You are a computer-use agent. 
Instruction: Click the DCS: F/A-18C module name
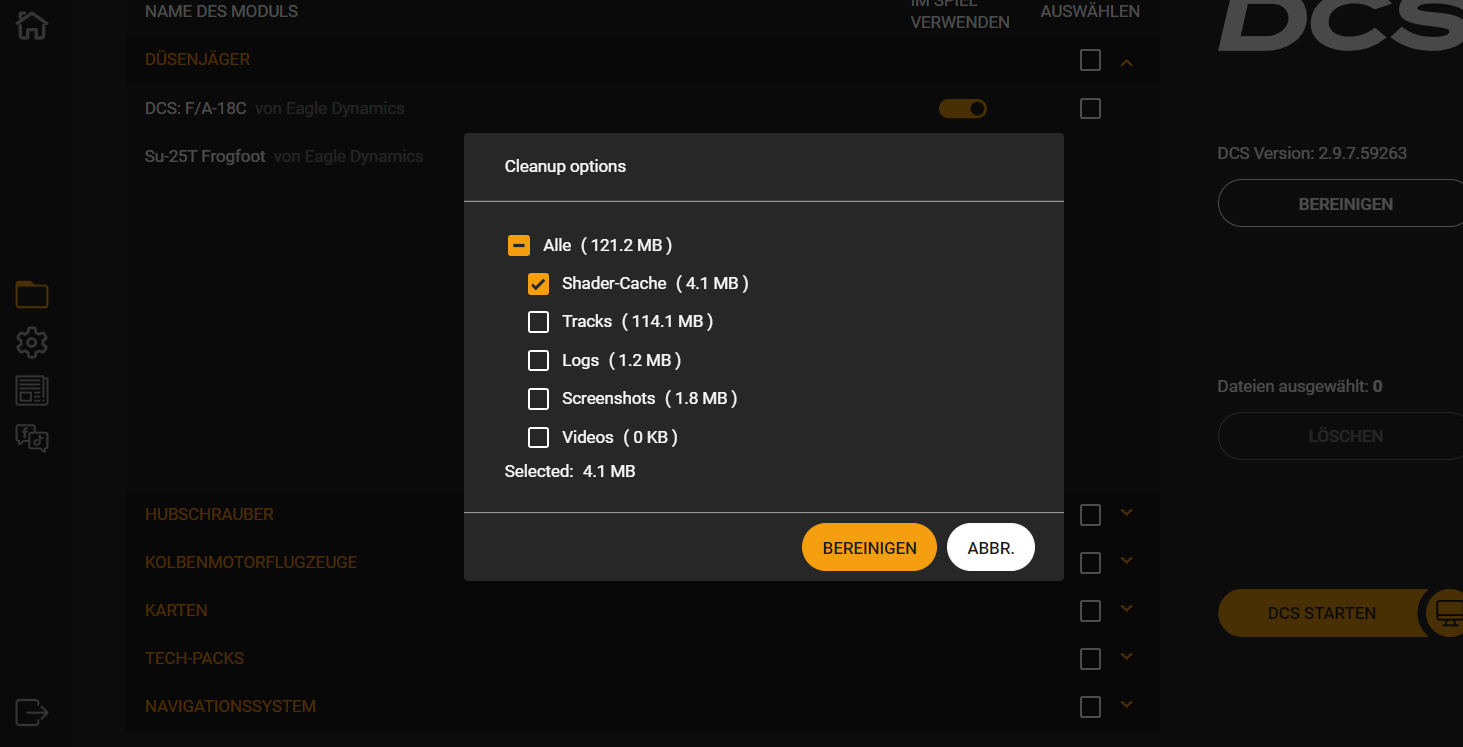tap(195, 108)
